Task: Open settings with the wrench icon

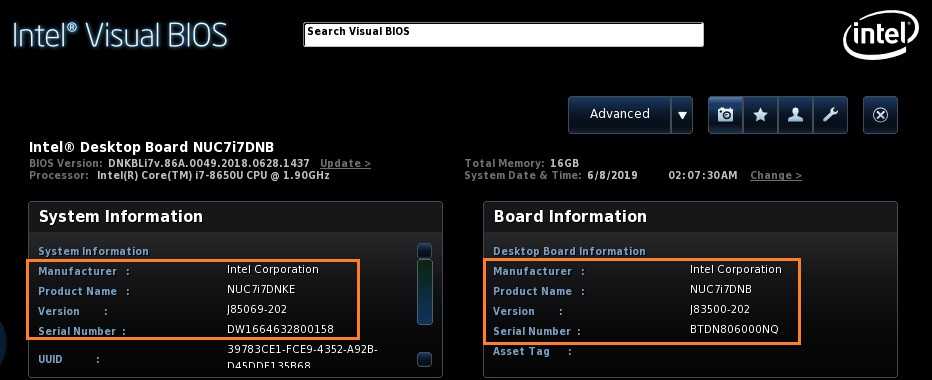Action: pyautogui.click(x=830, y=115)
